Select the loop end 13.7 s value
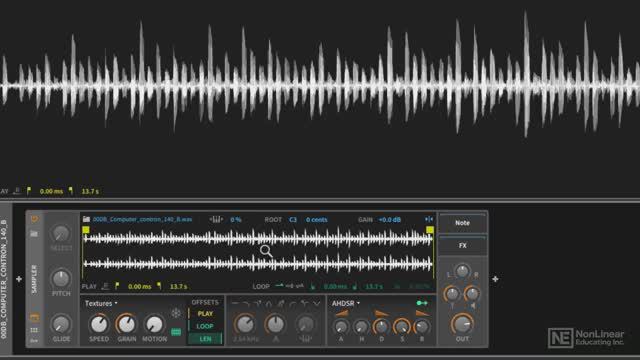 (374, 287)
